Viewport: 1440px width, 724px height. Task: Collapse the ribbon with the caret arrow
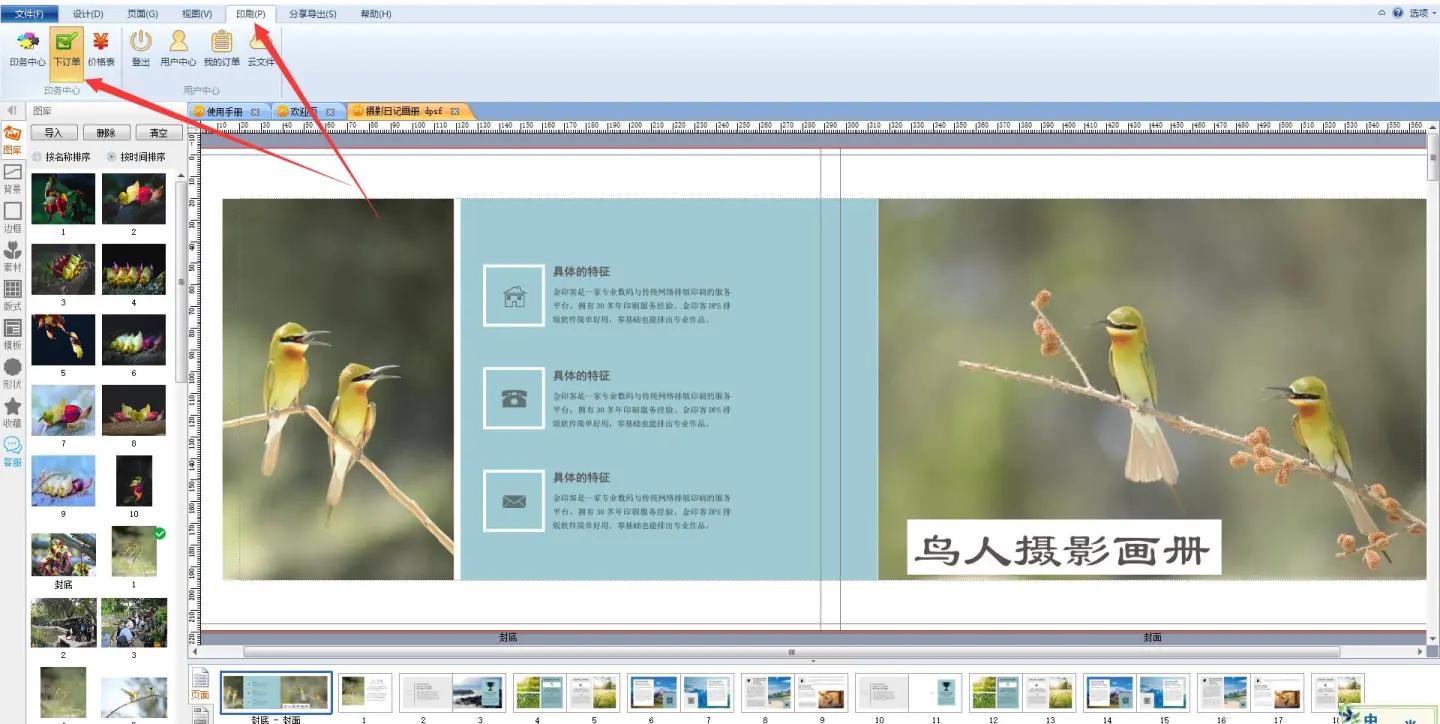1382,13
